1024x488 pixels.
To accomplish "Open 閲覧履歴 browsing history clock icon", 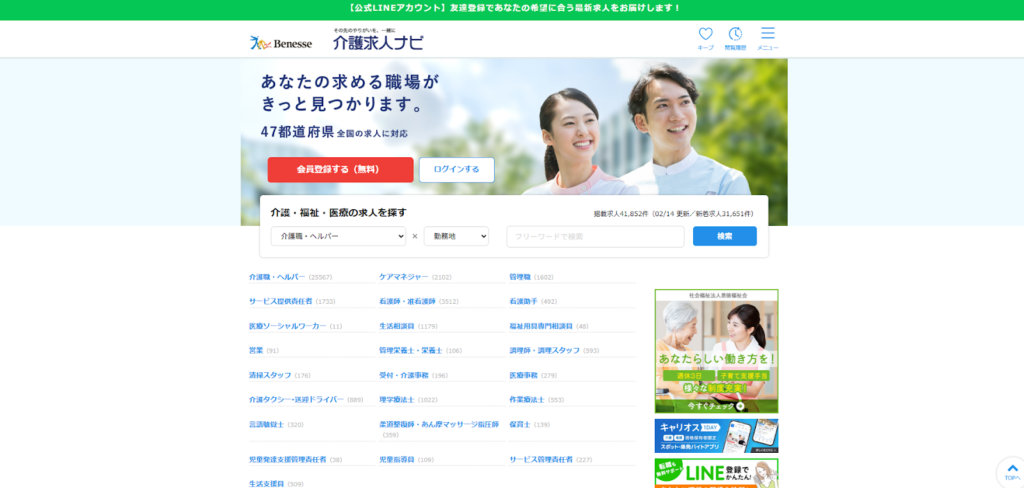I will (735, 37).
